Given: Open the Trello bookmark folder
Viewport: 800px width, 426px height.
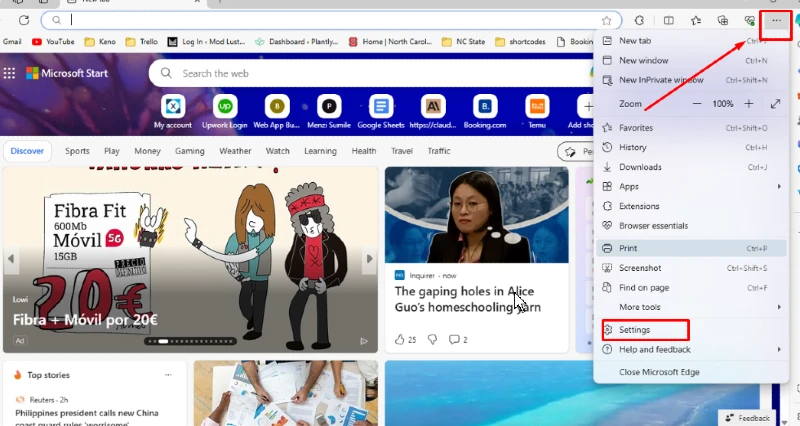Looking at the screenshot, I should (x=142, y=42).
